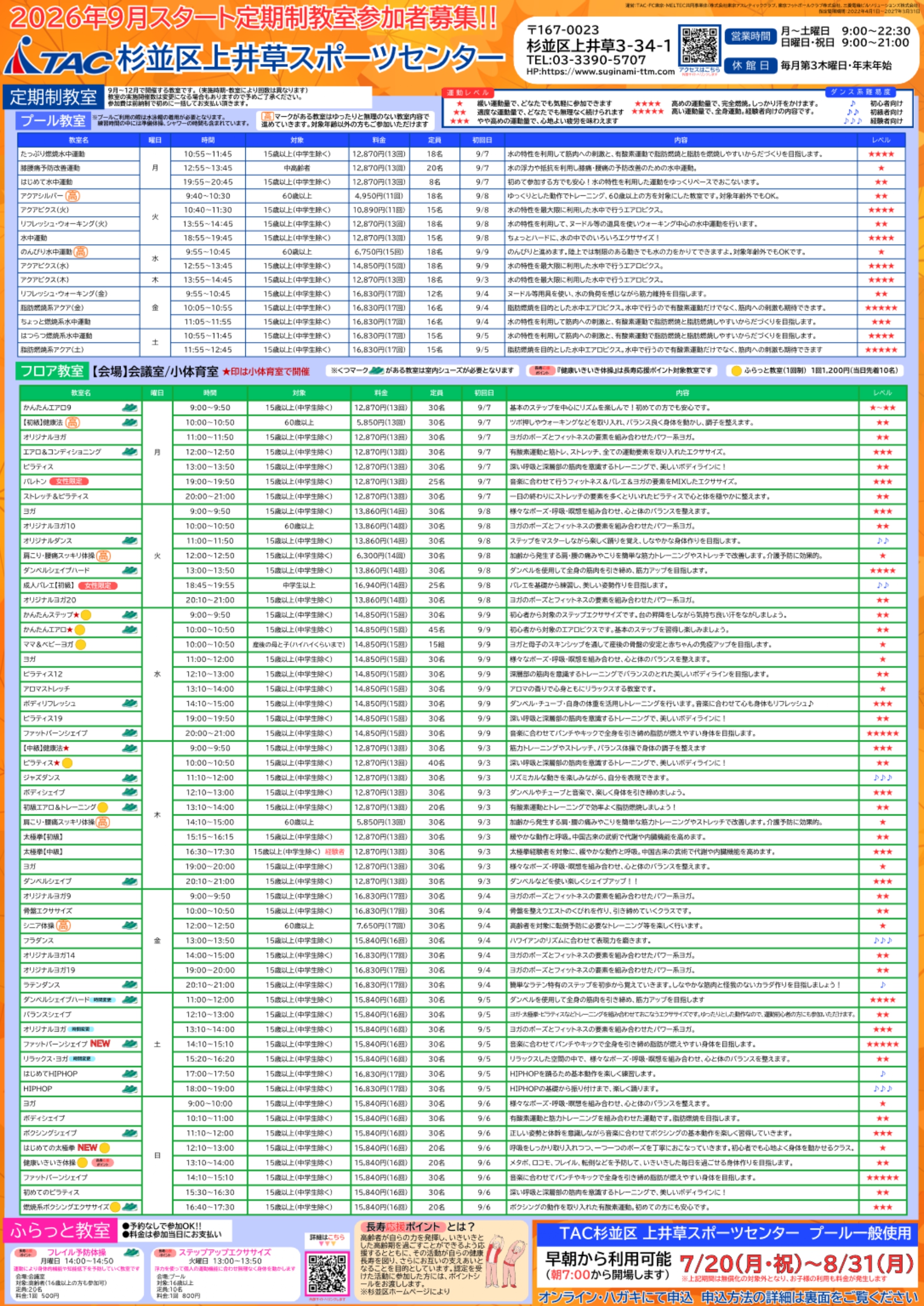This screenshot has width=924, height=1306.
Task: Click the 営業時間 blue label
Action: (750, 36)
